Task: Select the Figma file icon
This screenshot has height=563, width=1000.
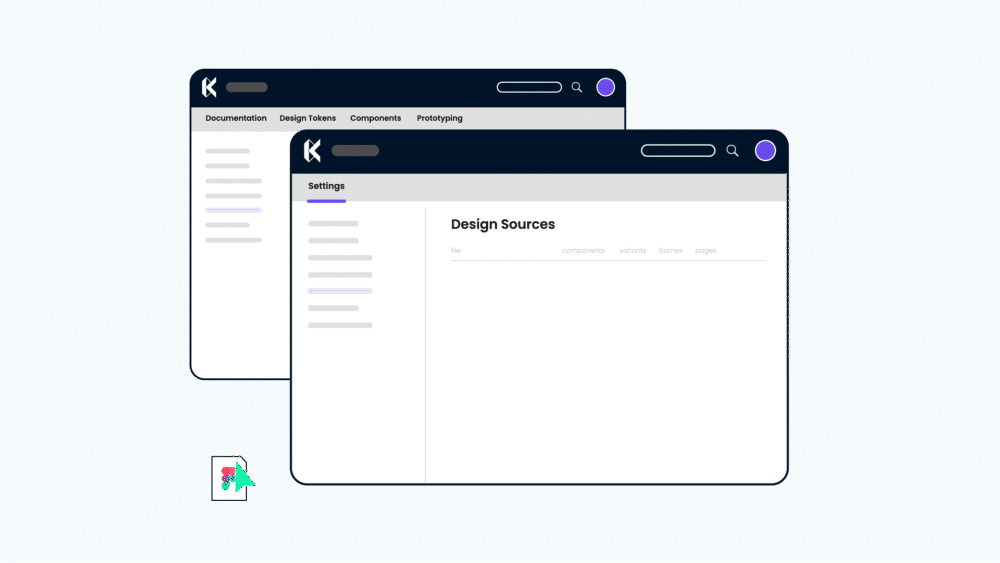Action: [226, 477]
